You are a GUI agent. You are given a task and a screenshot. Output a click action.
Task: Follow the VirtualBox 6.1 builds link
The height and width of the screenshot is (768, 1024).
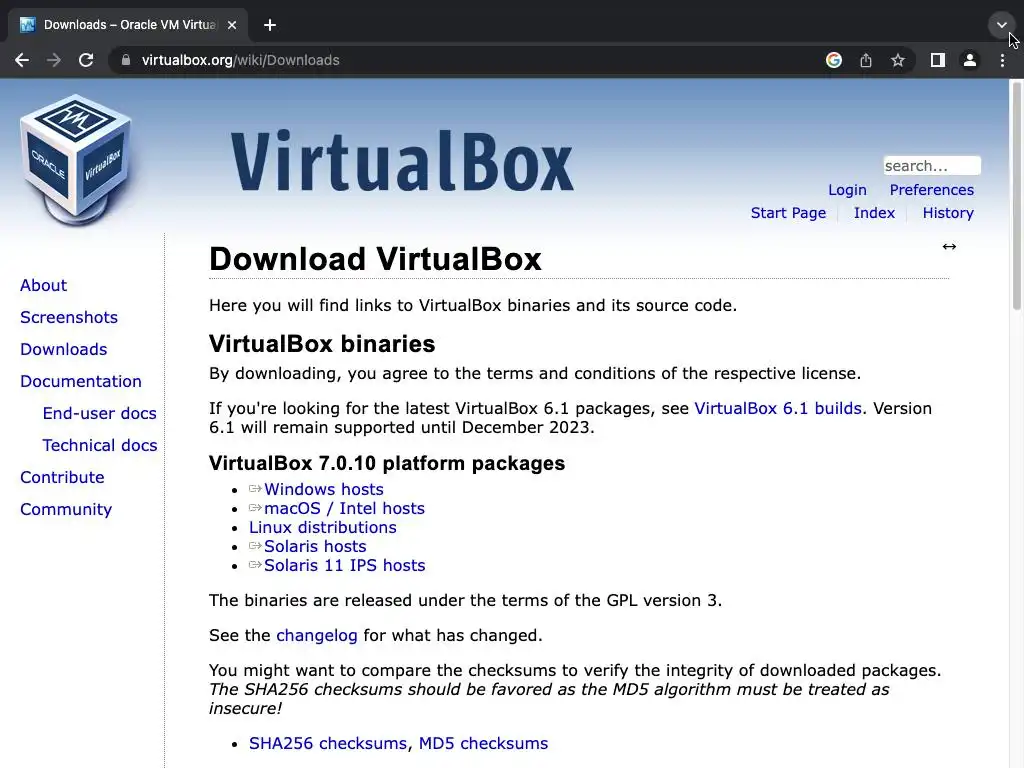[x=778, y=408]
